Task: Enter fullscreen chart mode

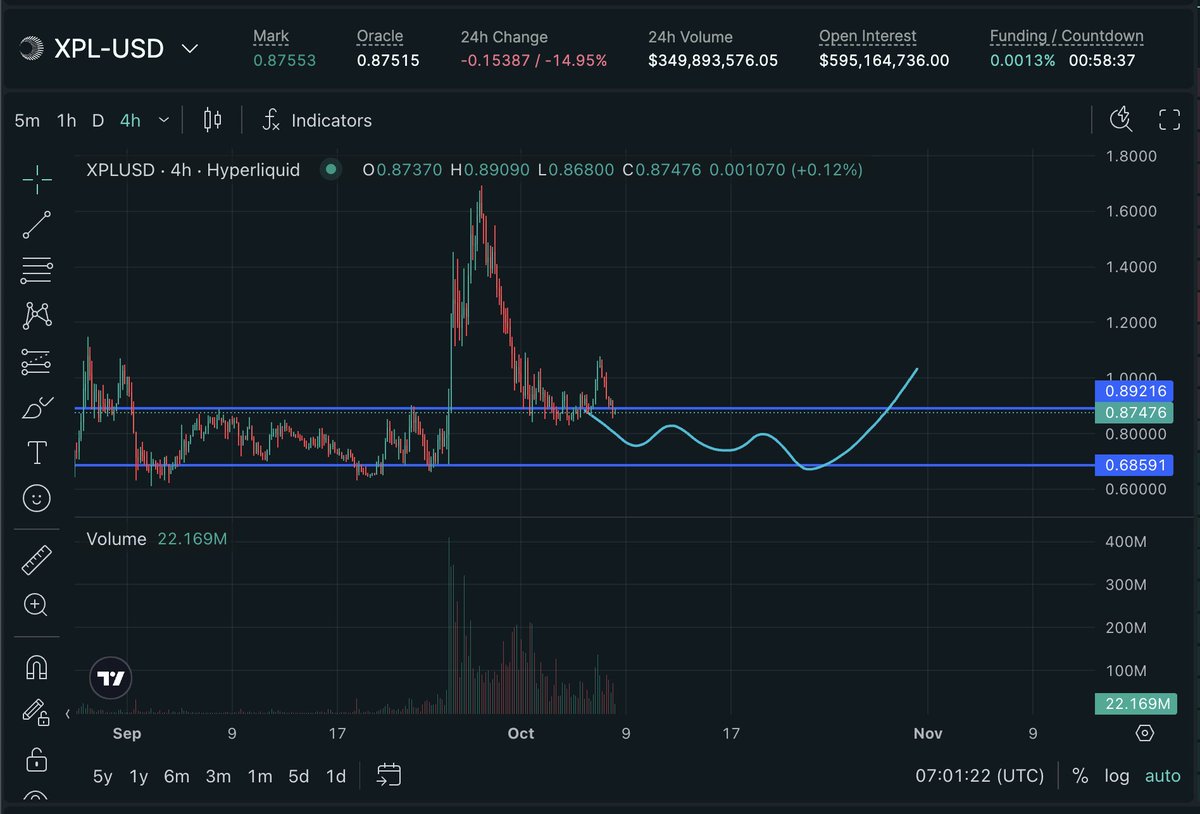Action: coord(1169,120)
